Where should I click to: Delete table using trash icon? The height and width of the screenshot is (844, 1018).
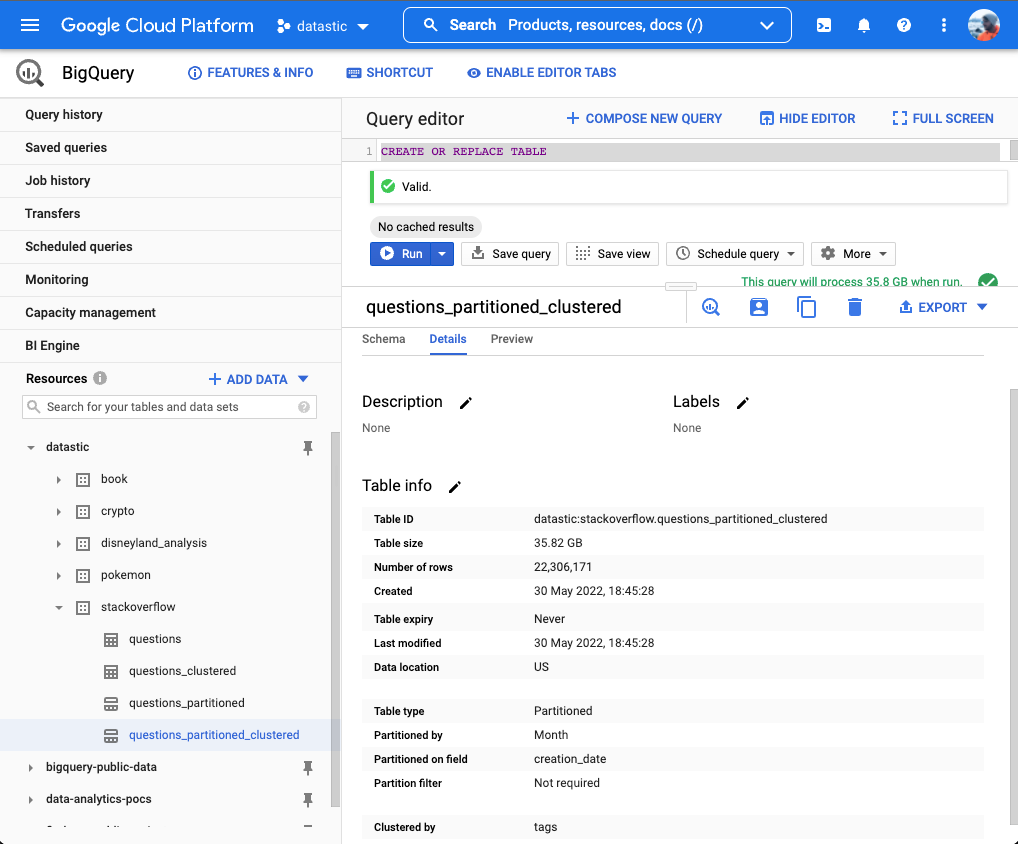point(854,307)
